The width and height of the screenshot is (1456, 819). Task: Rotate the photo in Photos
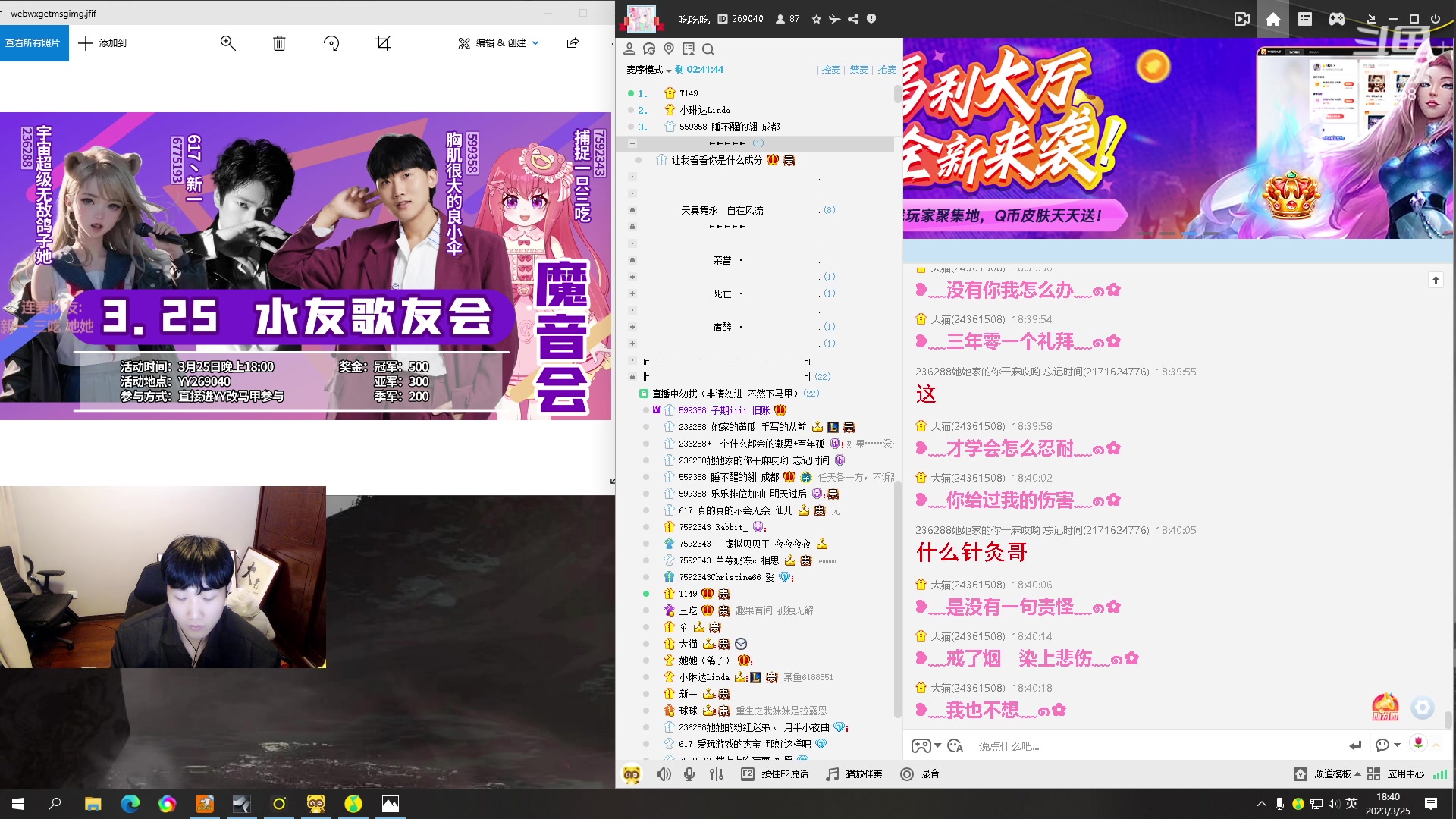point(331,43)
